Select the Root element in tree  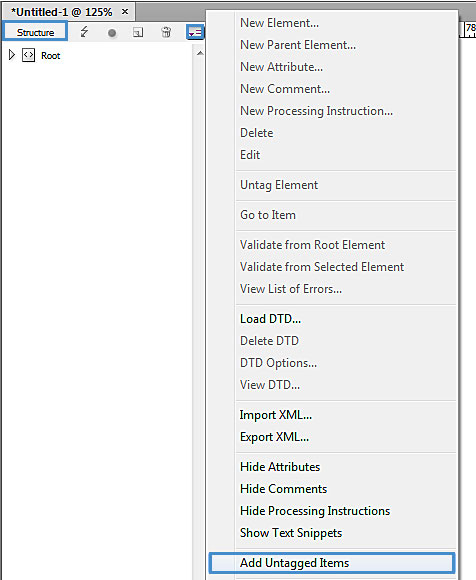coord(50,56)
